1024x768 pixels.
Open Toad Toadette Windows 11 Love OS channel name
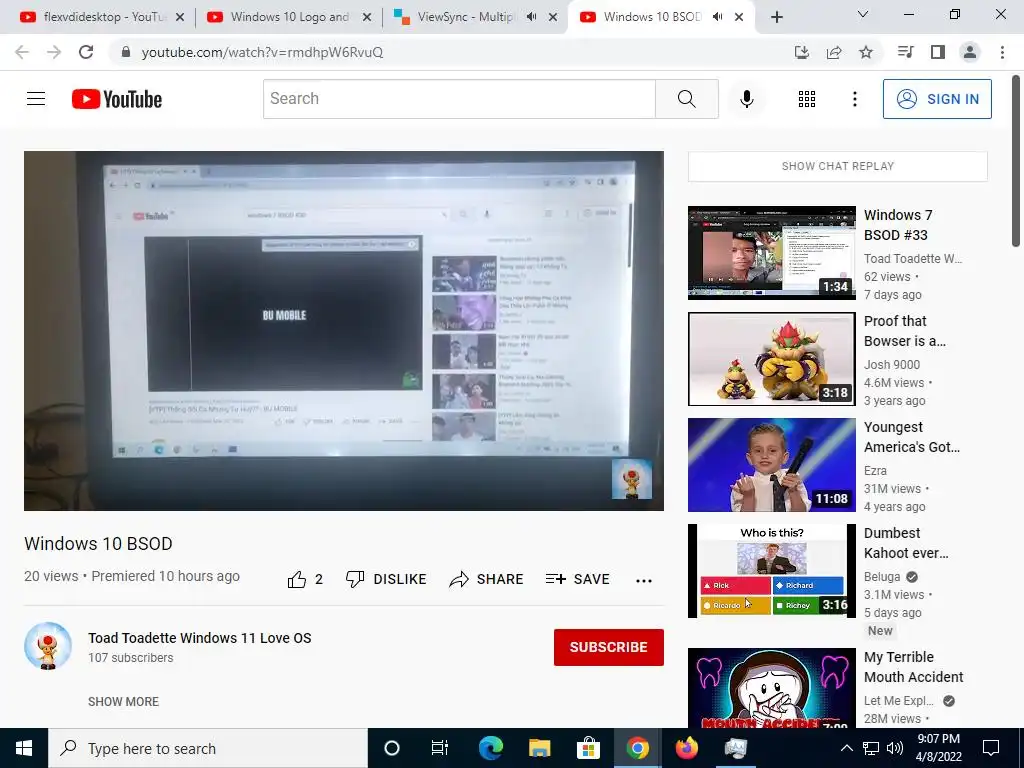200,638
